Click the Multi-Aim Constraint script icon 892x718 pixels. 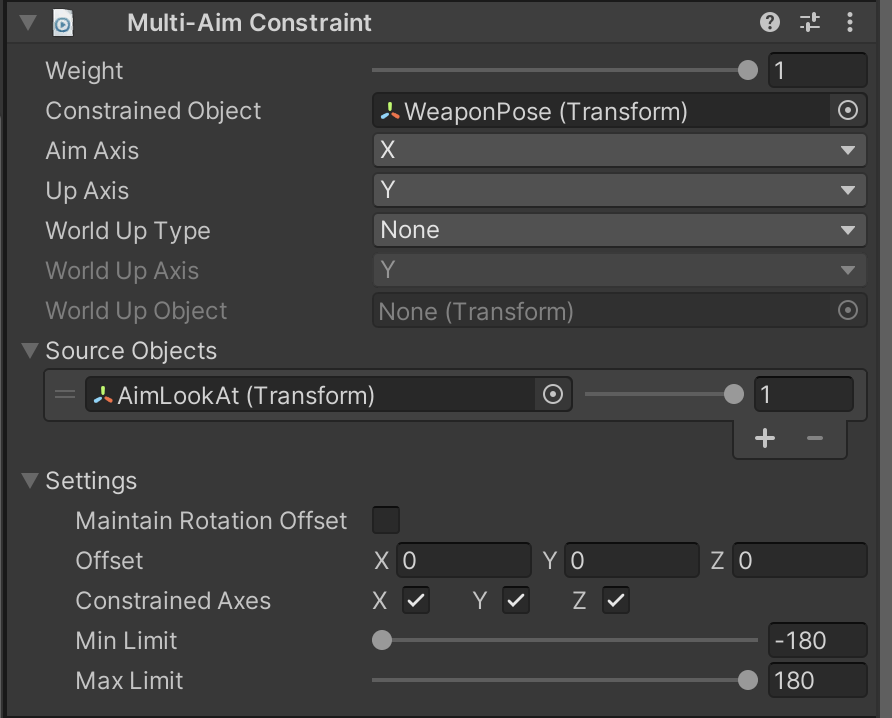point(63,24)
